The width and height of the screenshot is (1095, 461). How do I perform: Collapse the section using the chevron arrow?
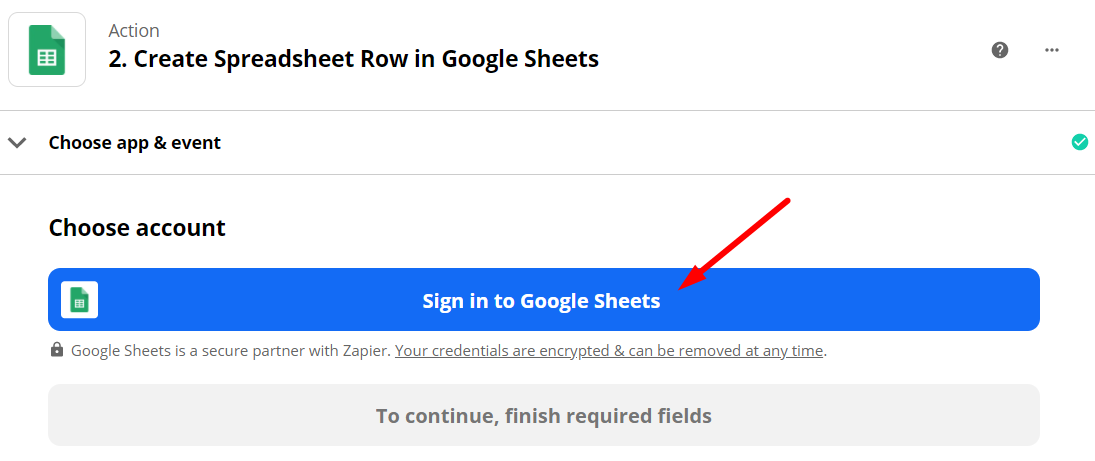coord(17,142)
